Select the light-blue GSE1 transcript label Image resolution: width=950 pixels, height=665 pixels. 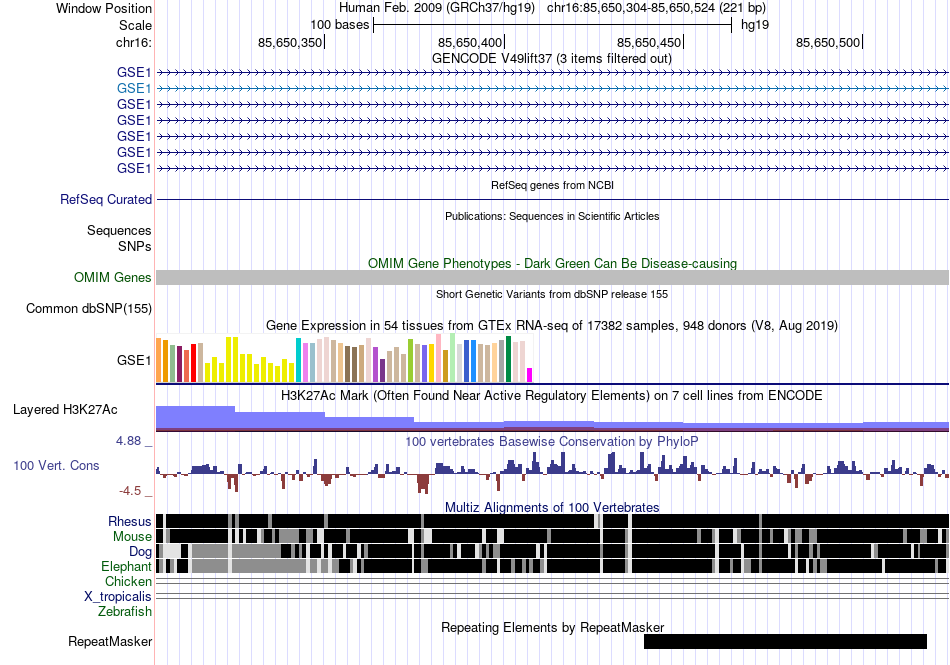[x=134, y=88]
